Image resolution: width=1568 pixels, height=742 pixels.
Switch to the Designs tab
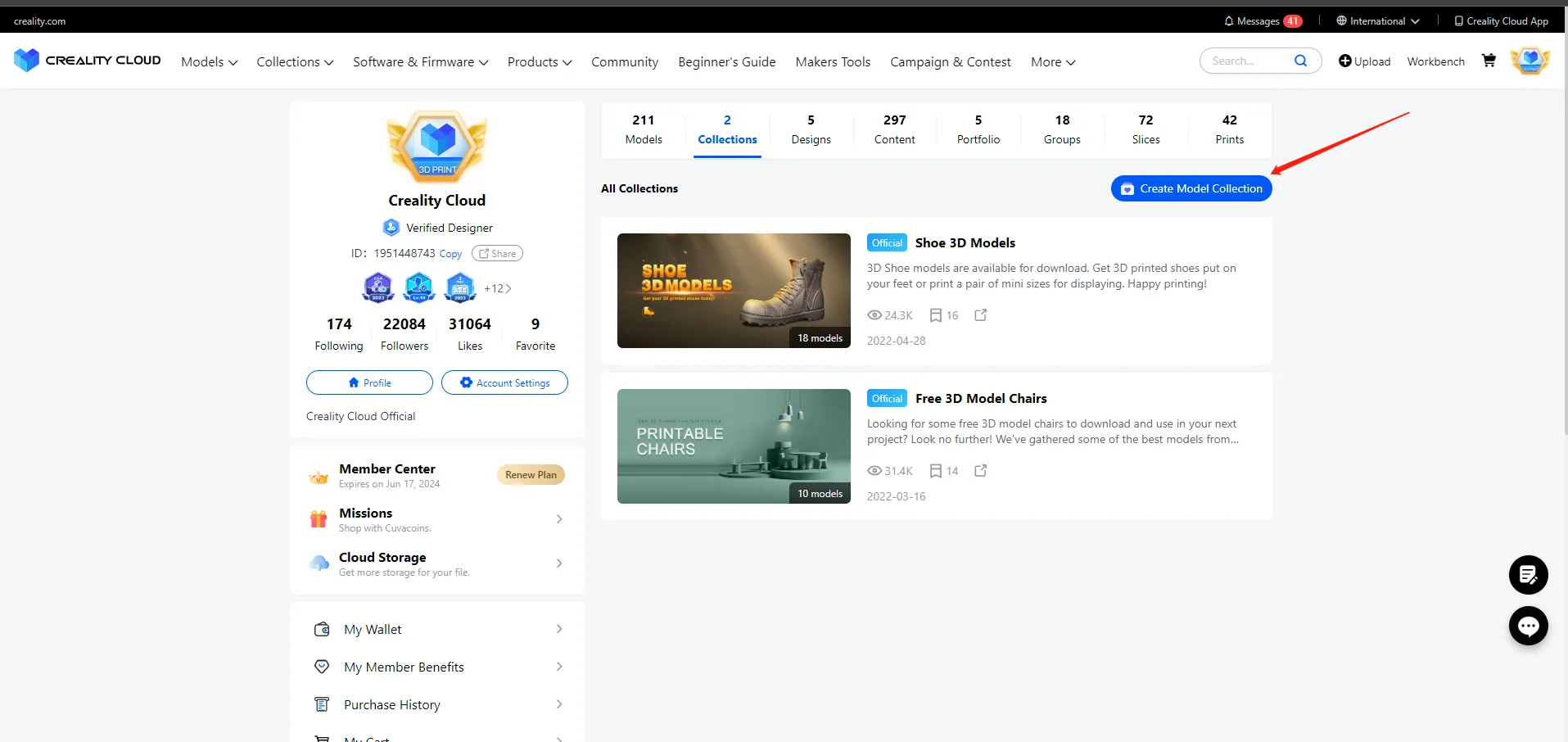tap(811, 130)
